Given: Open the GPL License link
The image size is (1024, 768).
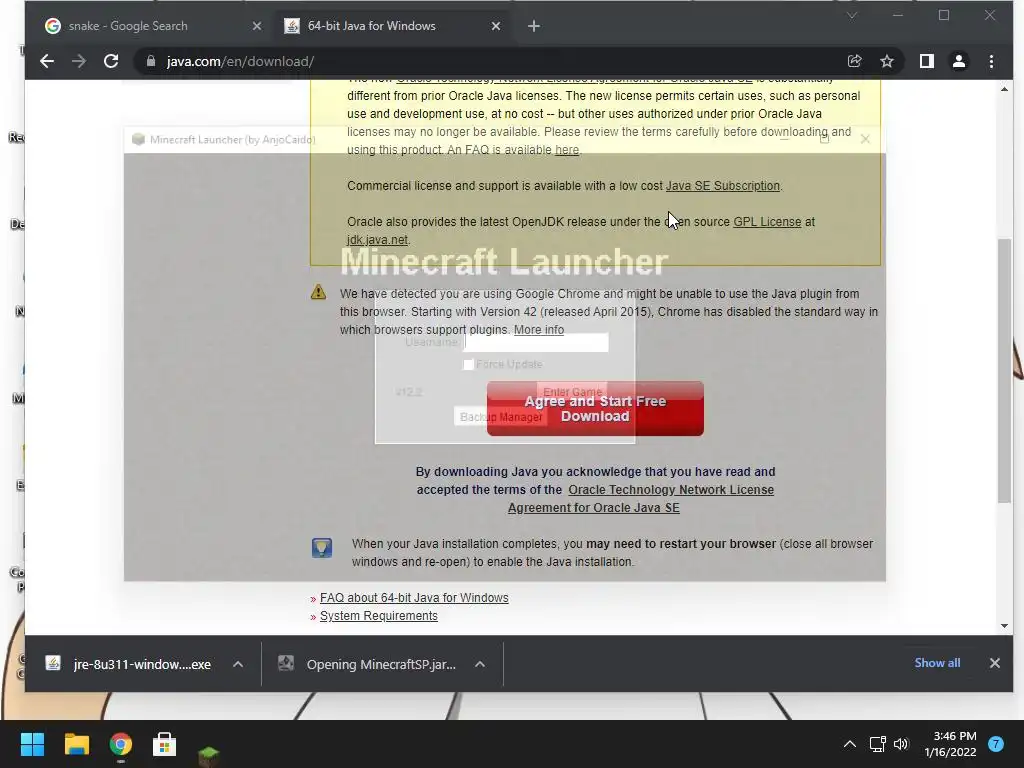Looking at the screenshot, I should click(x=767, y=222).
